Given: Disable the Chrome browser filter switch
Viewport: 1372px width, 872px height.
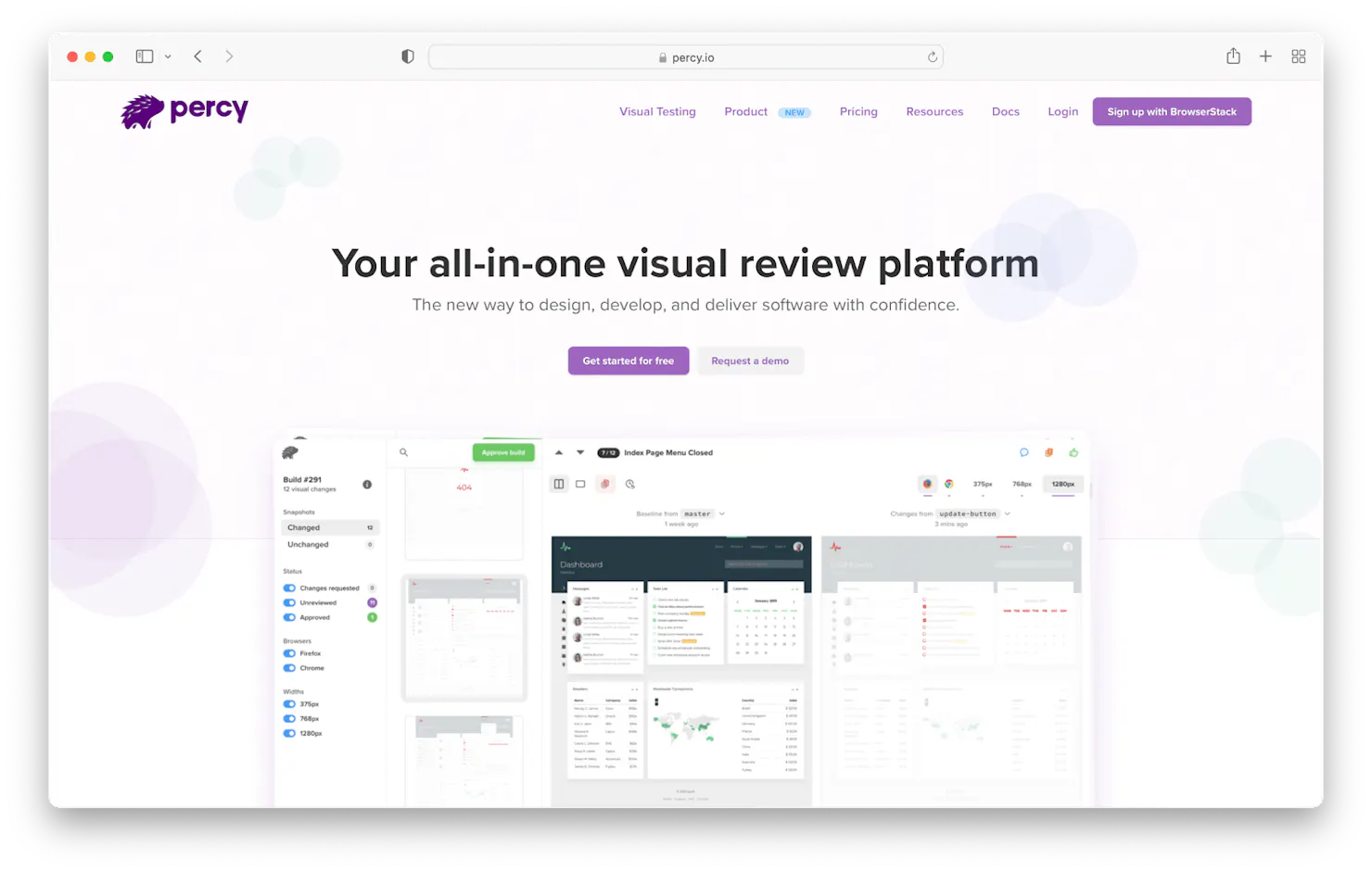Looking at the screenshot, I should [x=289, y=668].
